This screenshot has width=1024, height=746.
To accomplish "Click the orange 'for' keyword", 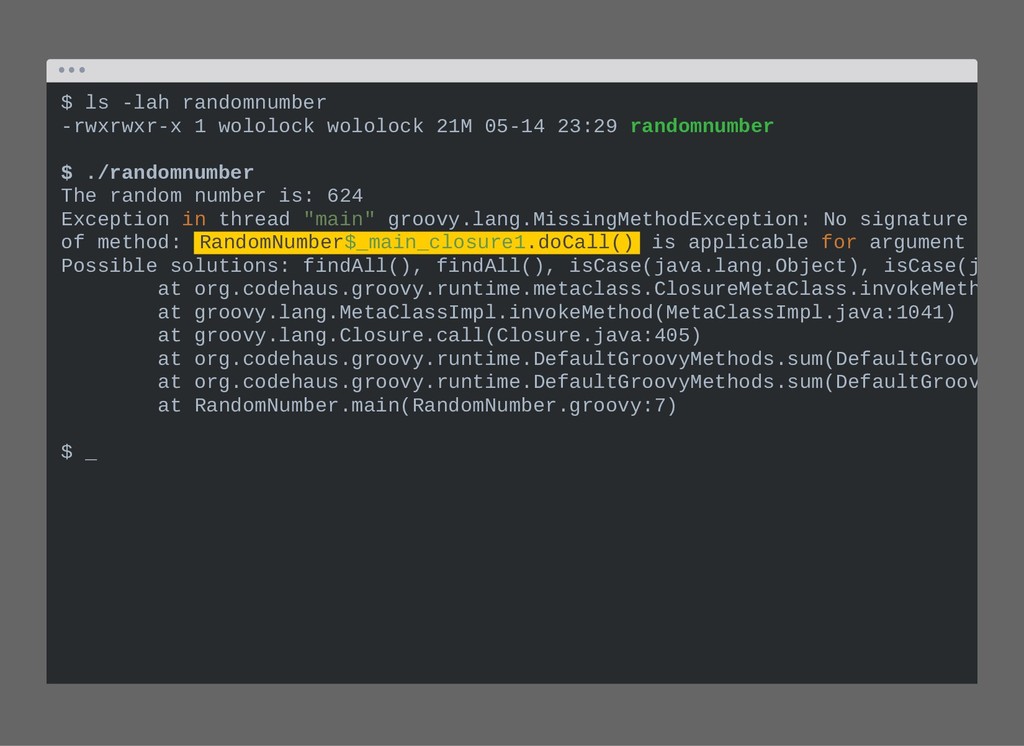I will (839, 242).
